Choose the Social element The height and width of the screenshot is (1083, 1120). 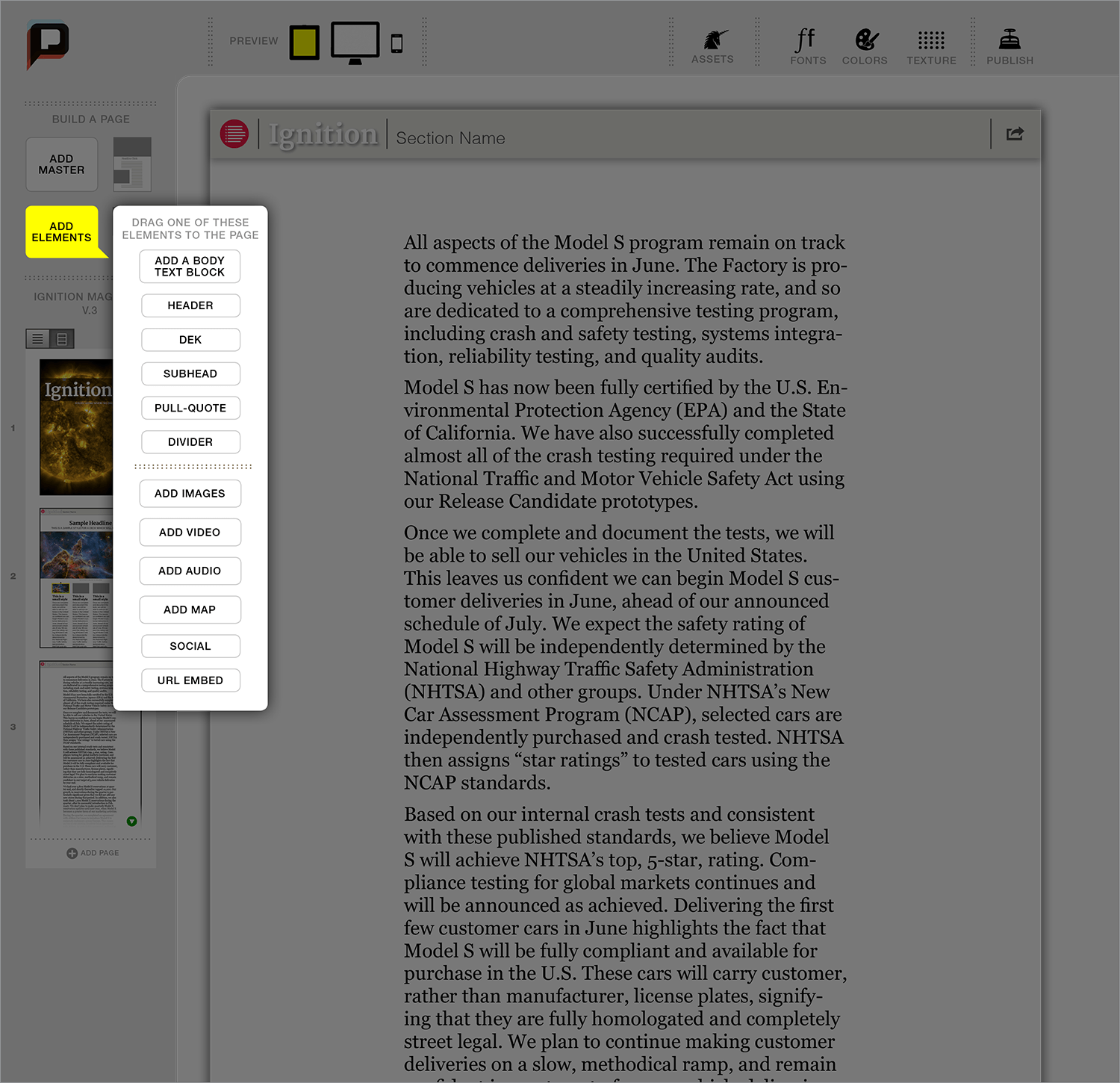pos(190,646)
